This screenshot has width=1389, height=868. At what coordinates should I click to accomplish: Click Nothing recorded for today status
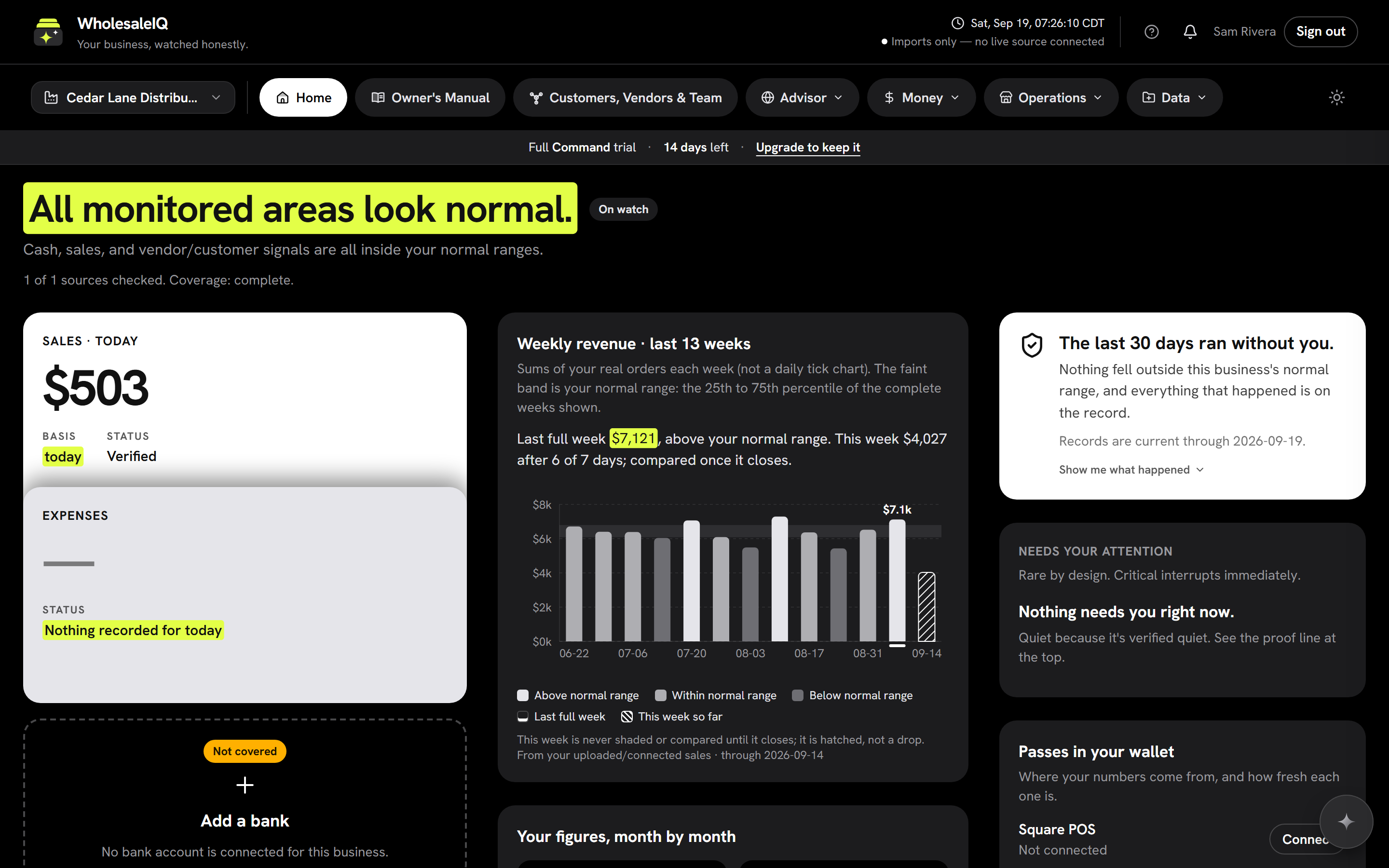click(133, 630)
